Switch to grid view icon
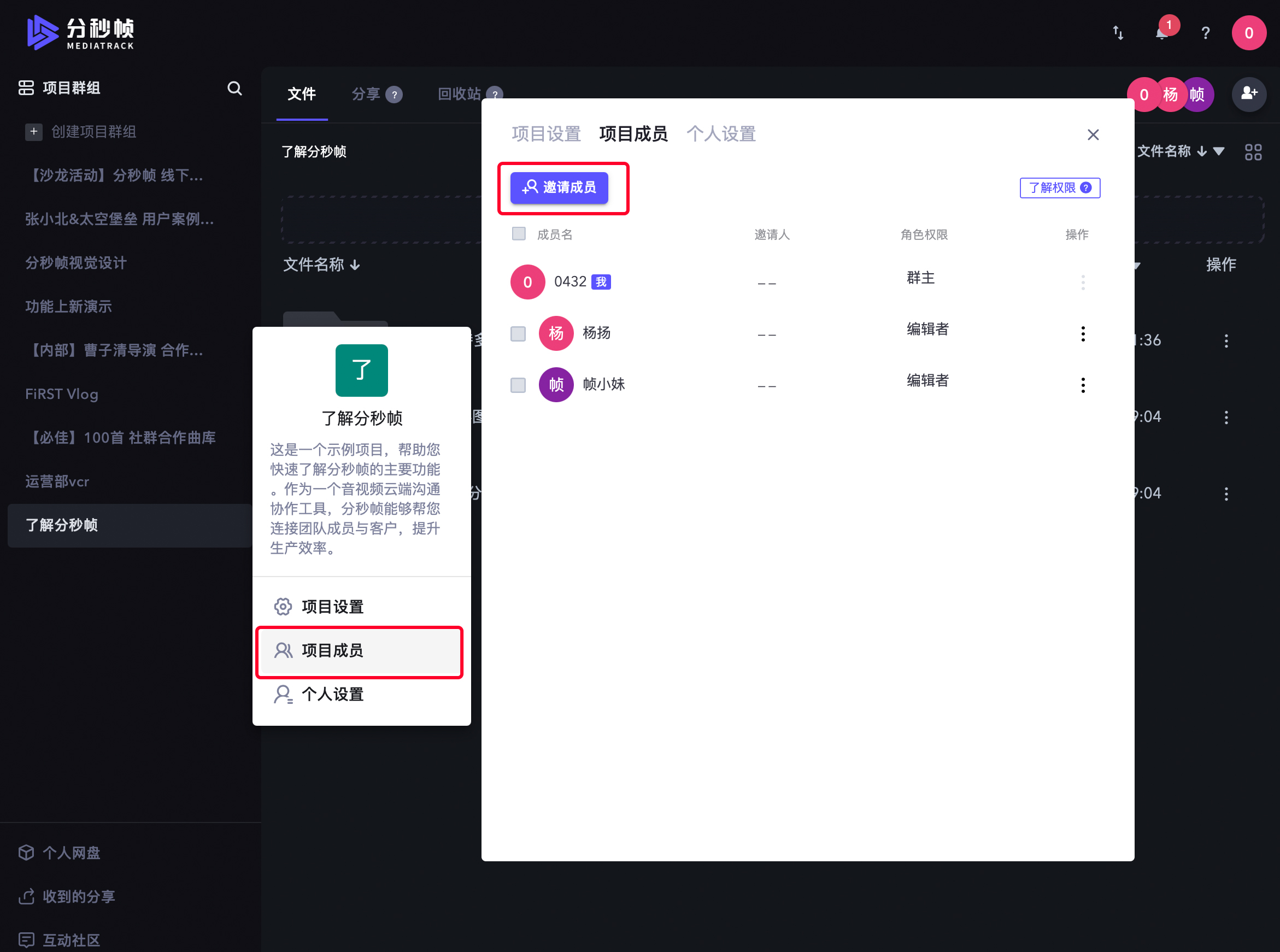Screen dimensions: 1280x952 (x=1253, y=152)
